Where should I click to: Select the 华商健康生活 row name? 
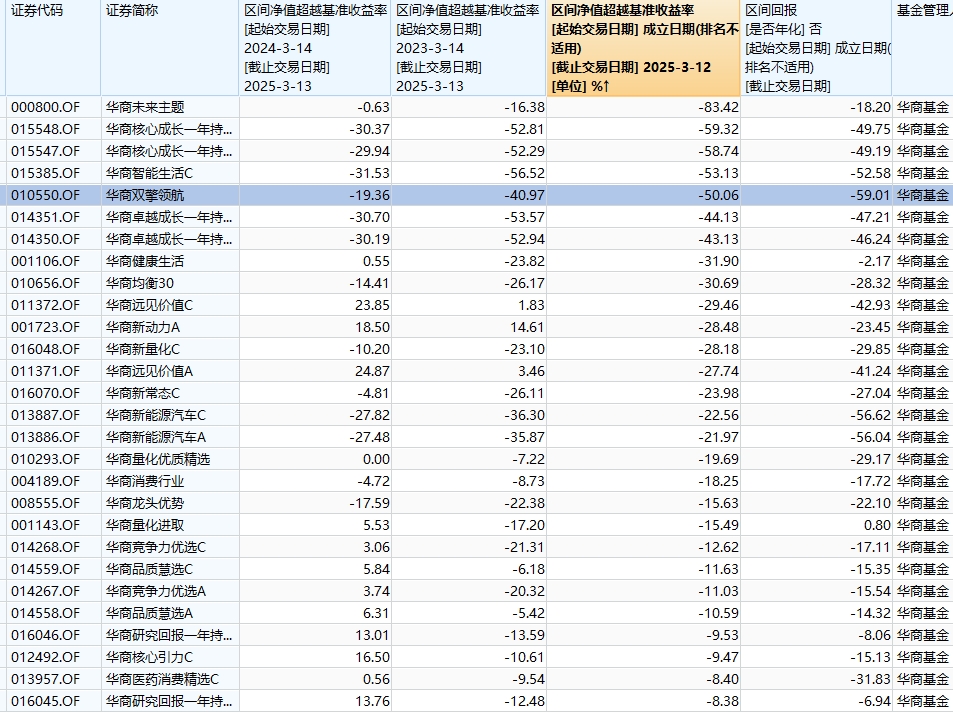(x=145, y=261)
